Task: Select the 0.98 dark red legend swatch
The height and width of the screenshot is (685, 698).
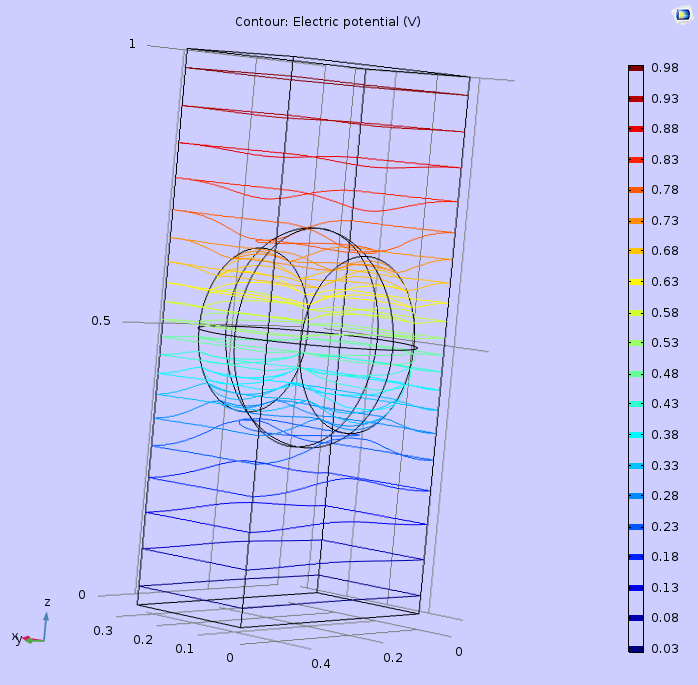Action: [x=636, y=68]
